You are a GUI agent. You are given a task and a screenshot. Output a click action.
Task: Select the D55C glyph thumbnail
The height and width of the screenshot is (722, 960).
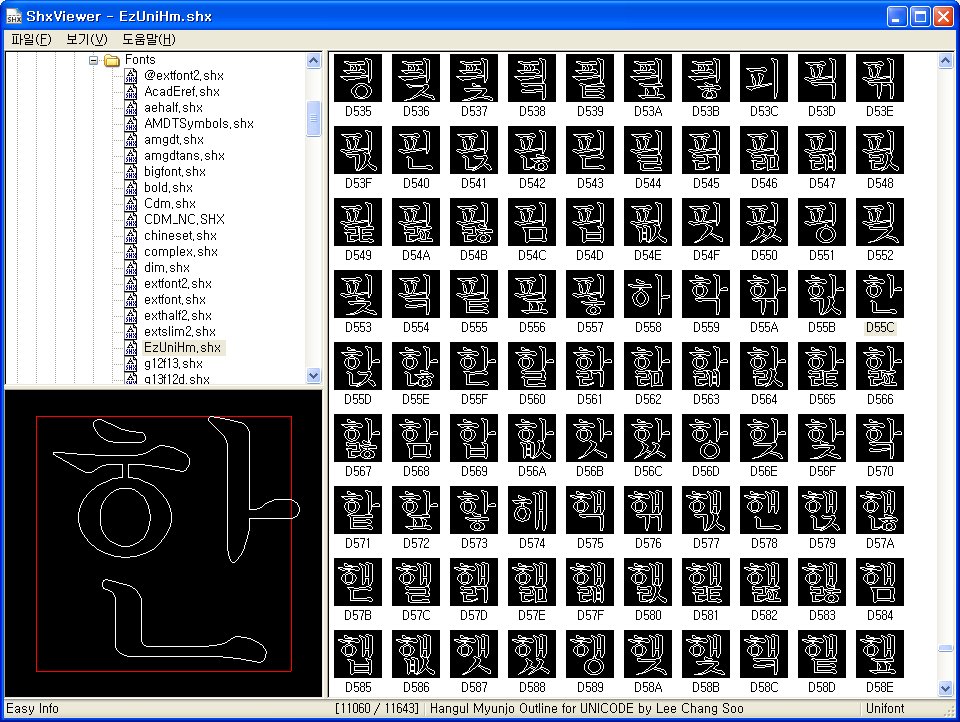880,295
